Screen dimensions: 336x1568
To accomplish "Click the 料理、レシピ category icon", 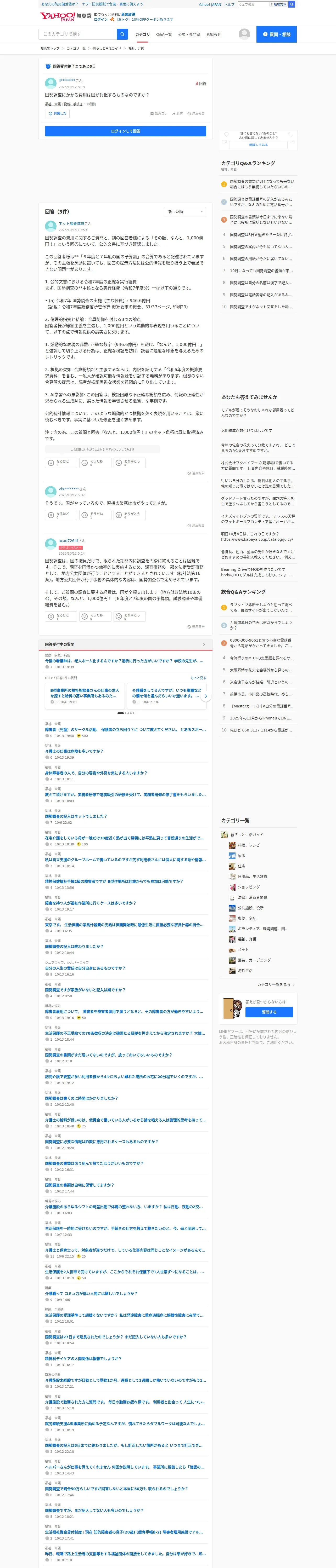I will click(232, 845).
